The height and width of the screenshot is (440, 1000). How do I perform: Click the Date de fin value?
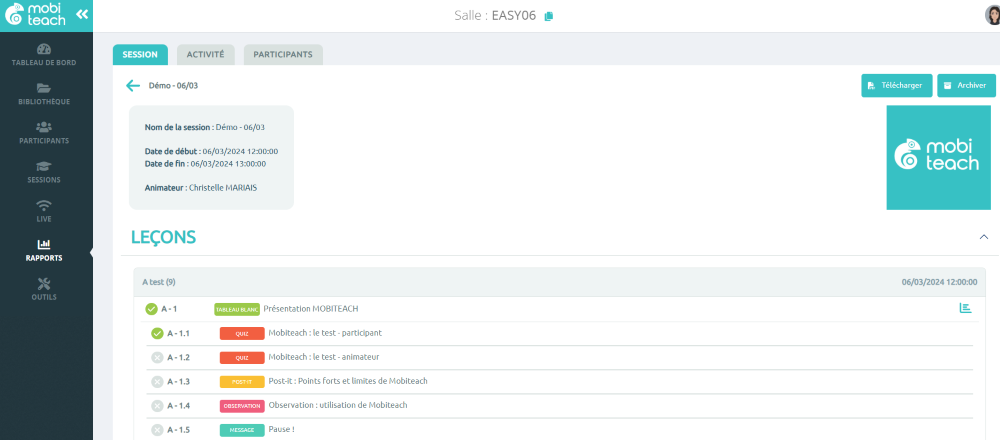228,164
